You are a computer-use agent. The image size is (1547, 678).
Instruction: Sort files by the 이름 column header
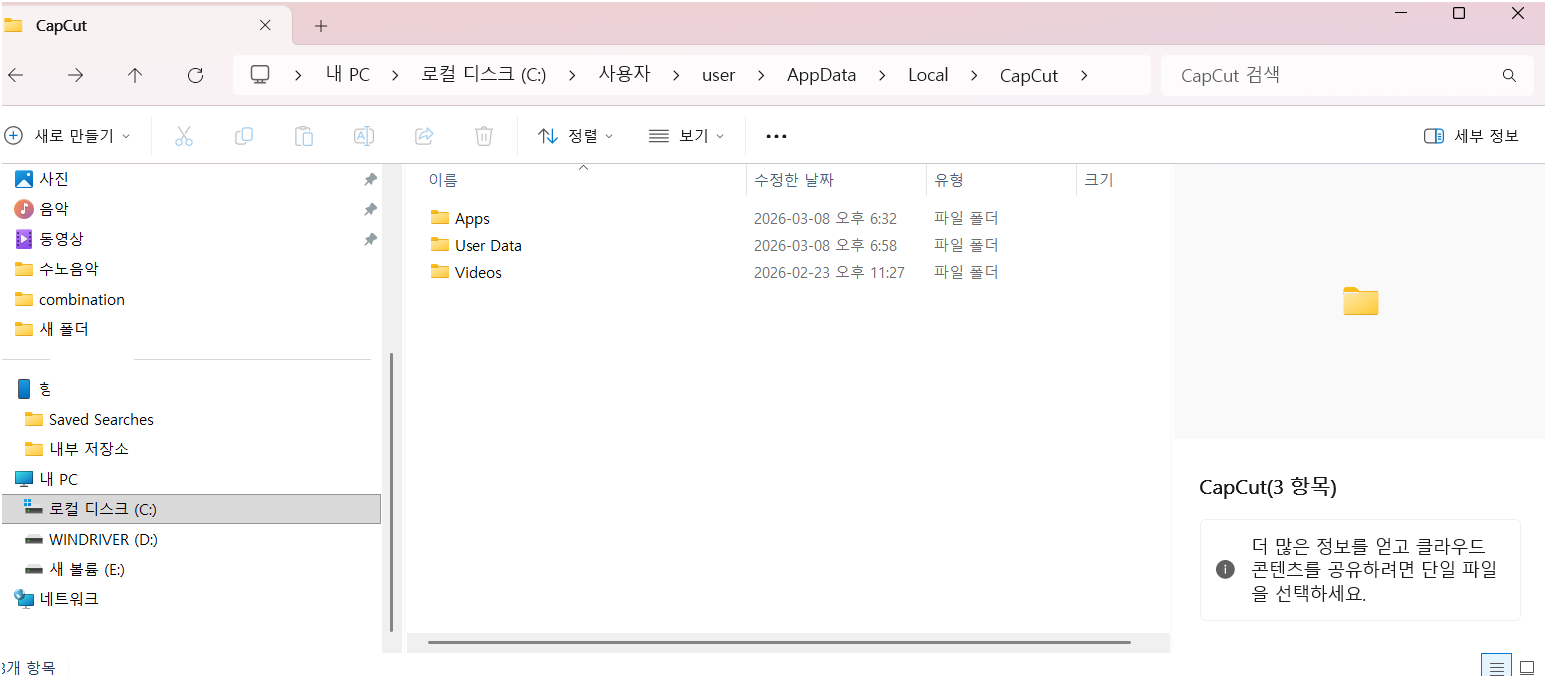click(444, 180)
